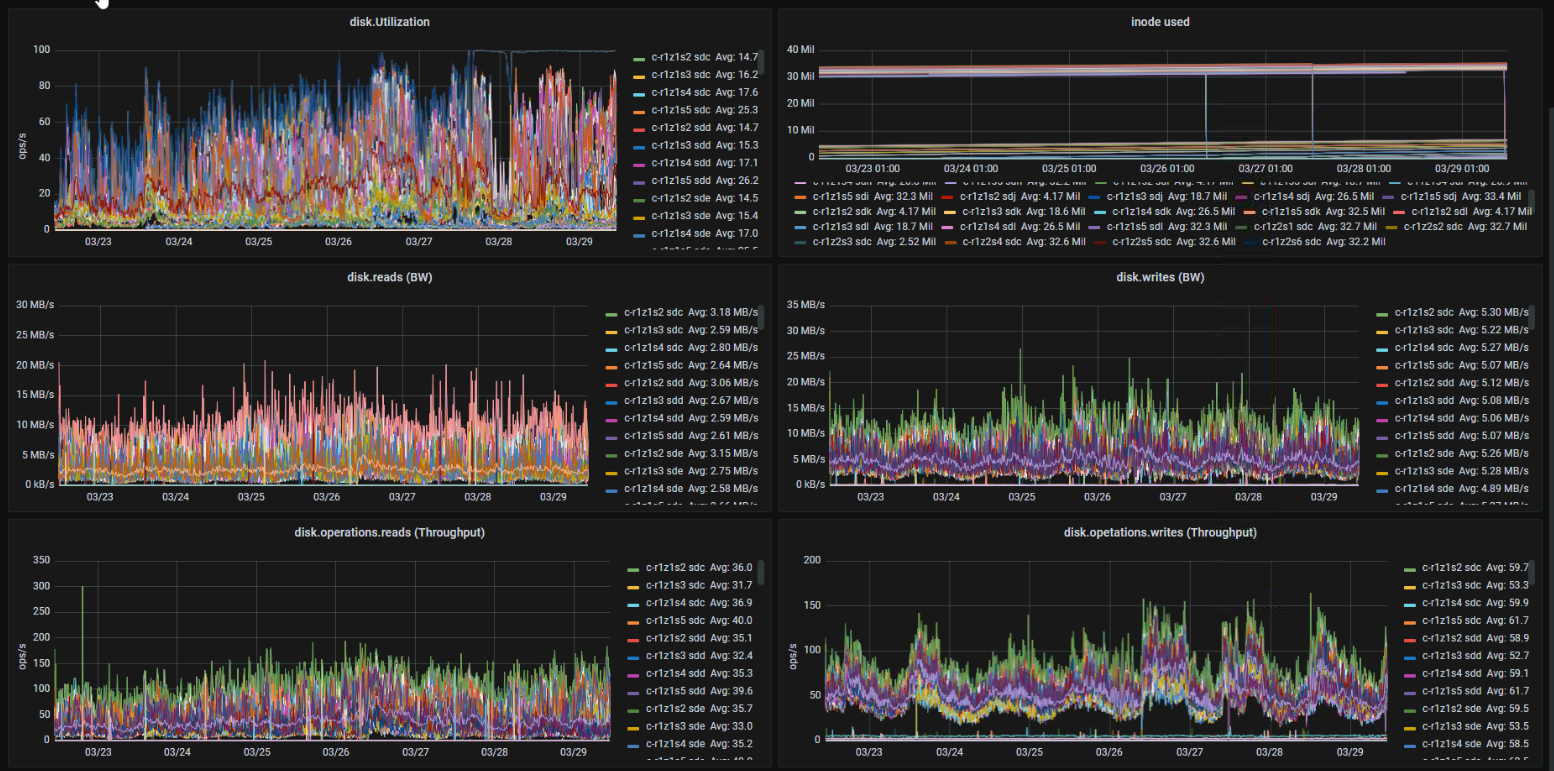Click the disk.Utilization legend scrollbar
This screenshot has width=1554, height=771.
point(761,70)
